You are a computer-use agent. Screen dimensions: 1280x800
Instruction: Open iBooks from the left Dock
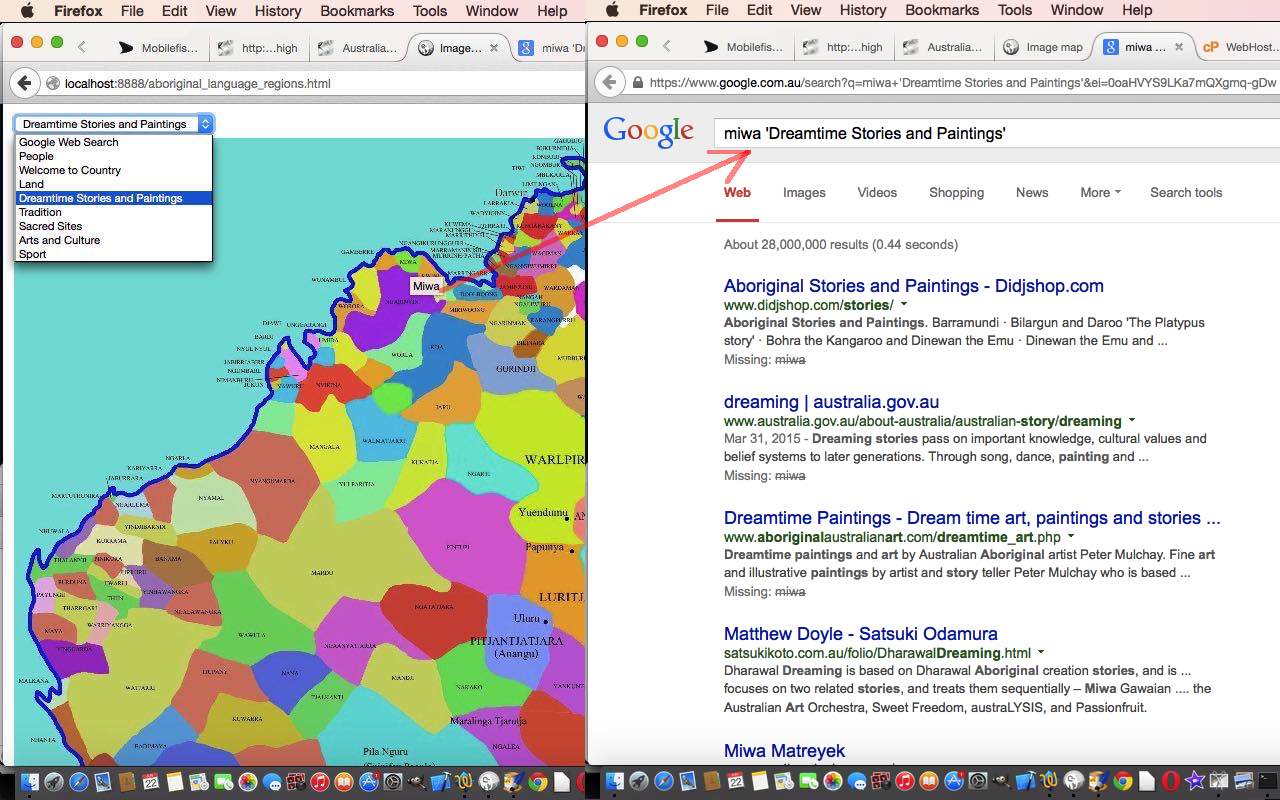click(x=344, y=782)
